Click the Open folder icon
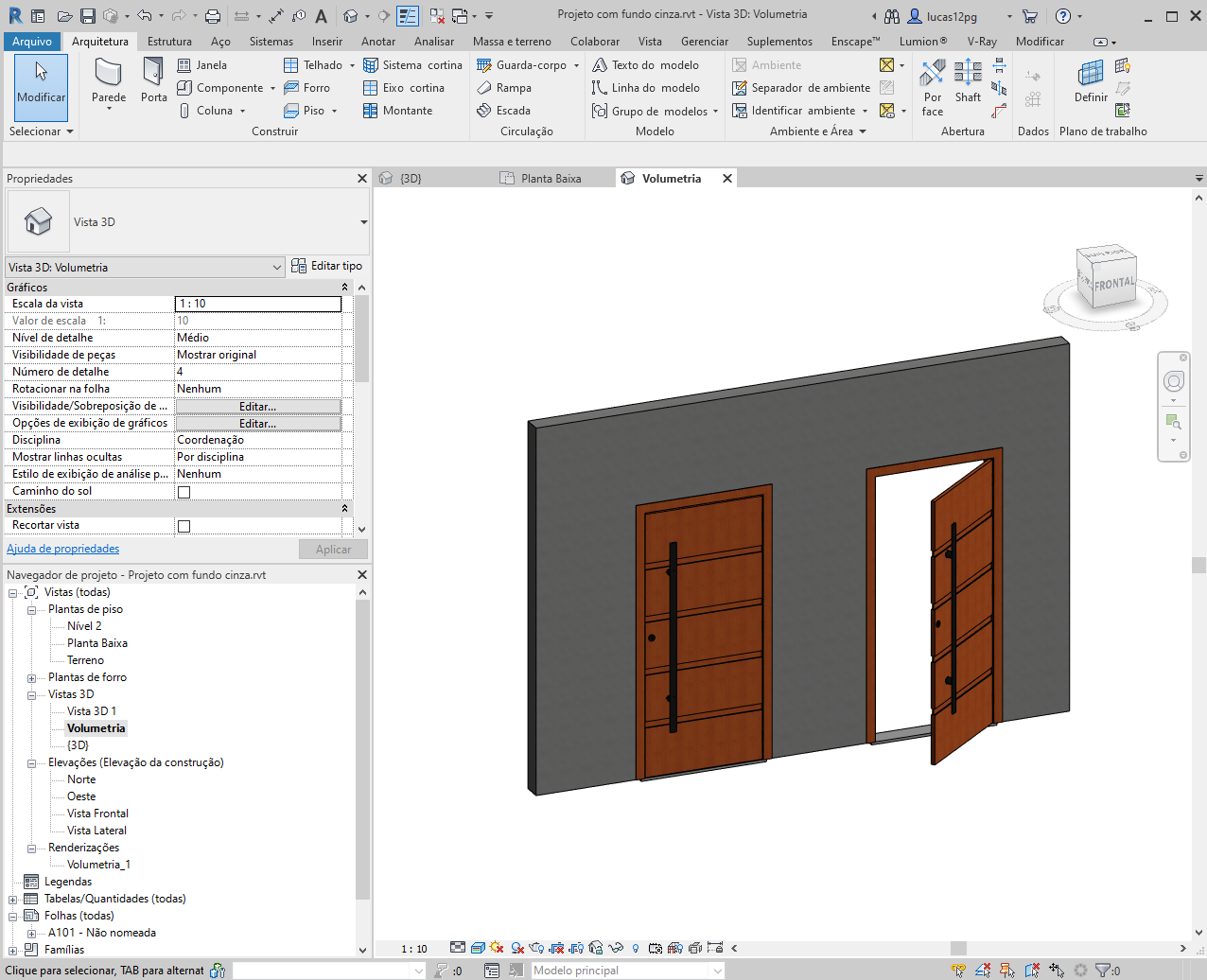The image size is (1207, 980). (64, 16)
